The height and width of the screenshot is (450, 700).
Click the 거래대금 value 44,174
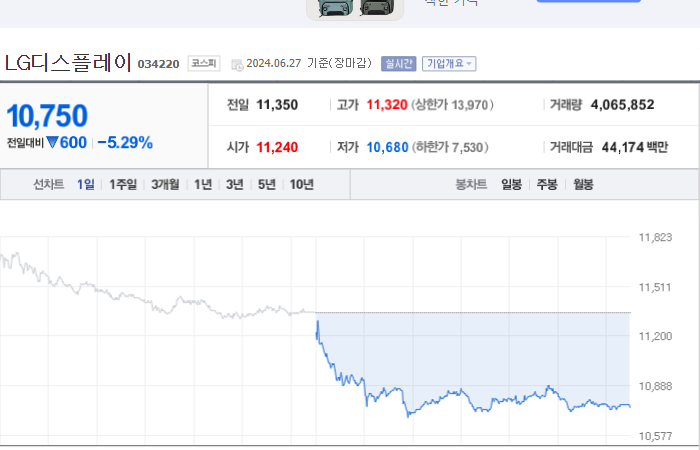click(x=623, y=147)
